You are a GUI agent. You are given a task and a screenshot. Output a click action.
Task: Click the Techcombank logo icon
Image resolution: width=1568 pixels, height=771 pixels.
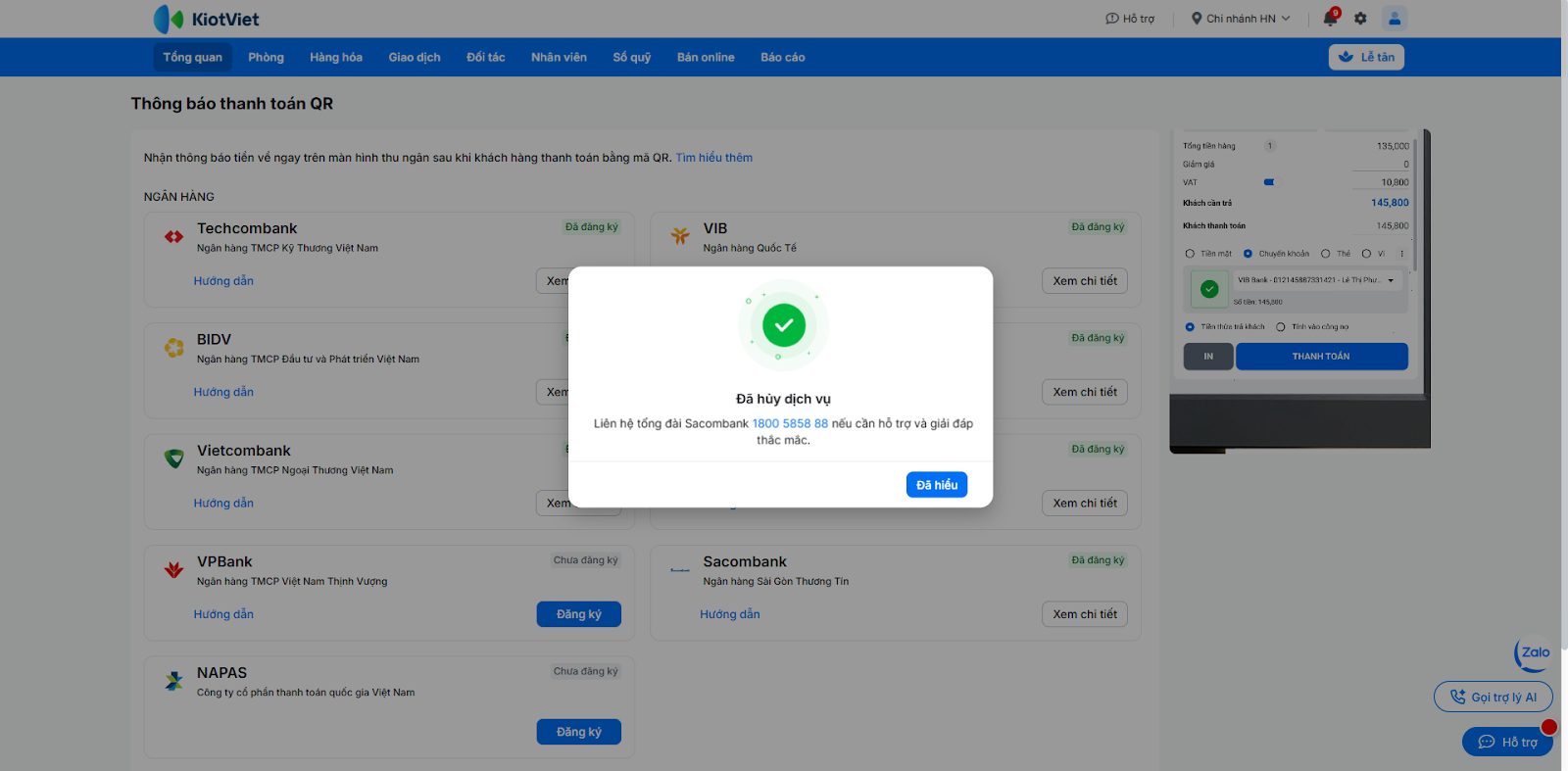coord(174,236)
